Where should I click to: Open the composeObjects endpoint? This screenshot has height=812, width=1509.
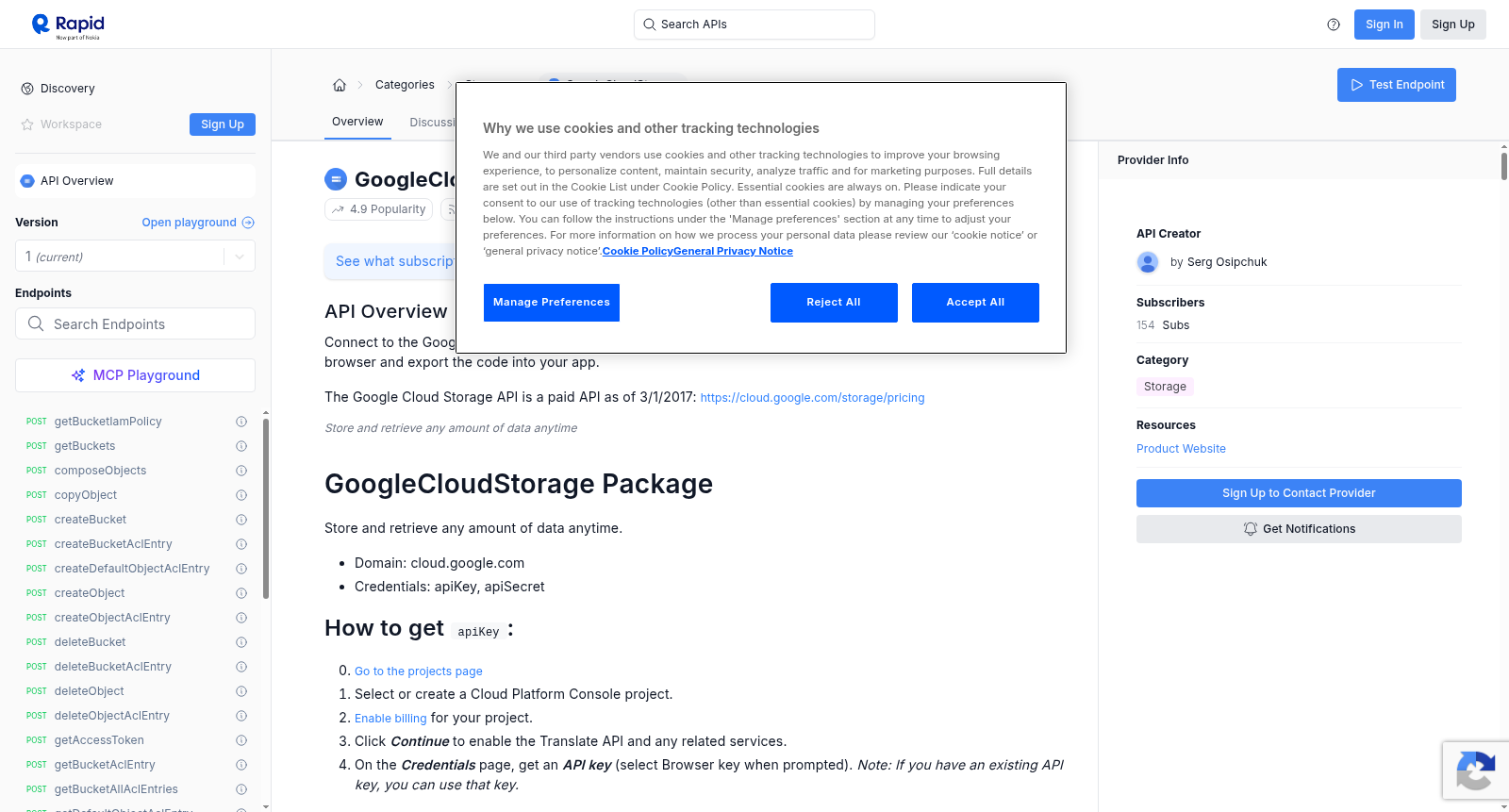(x=100, y=471)
